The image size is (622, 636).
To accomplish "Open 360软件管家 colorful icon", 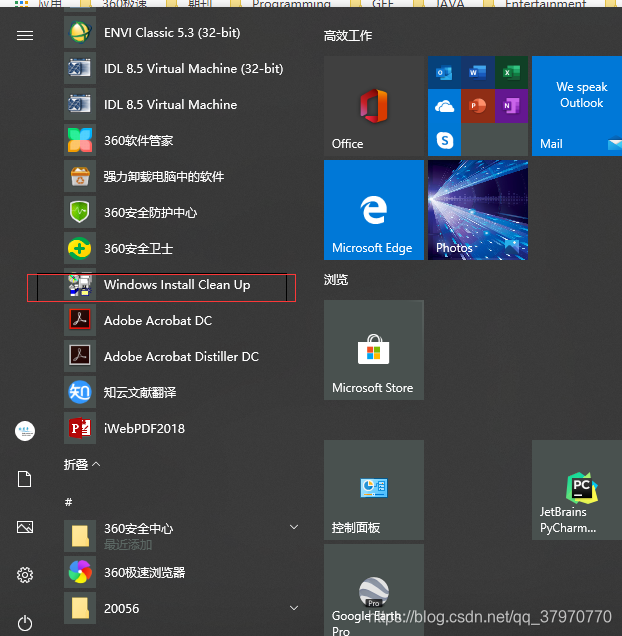I will coord(80,140).
